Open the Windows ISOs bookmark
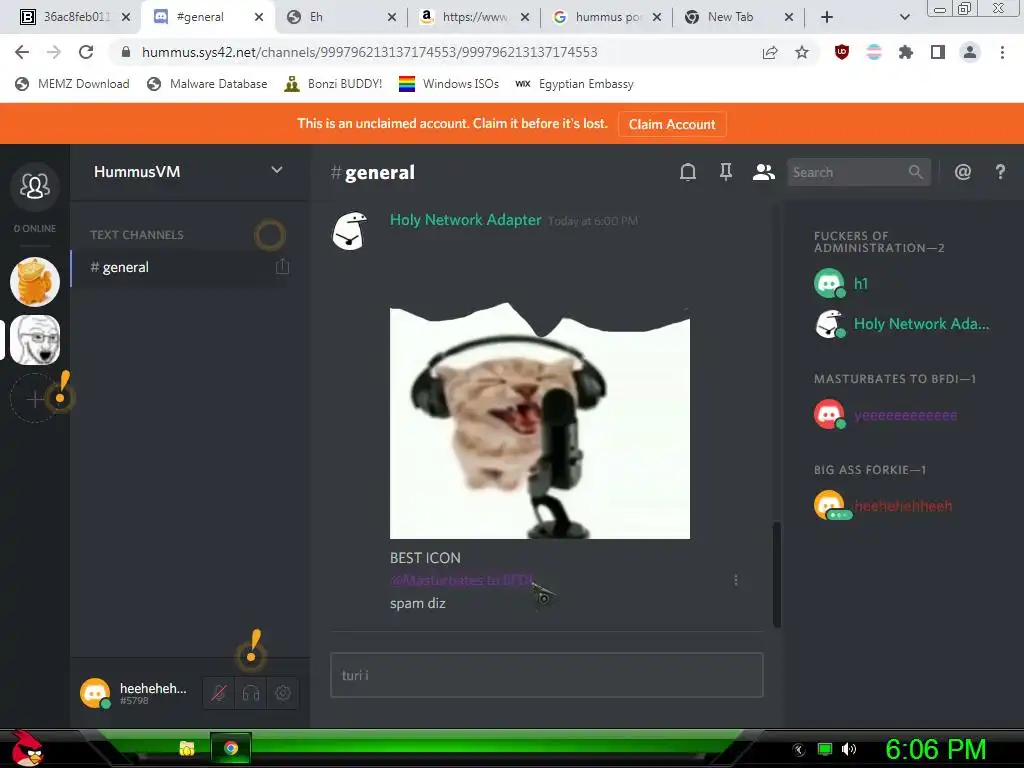The height and width of the screenshot is (768, 1024). pos(449,84)
